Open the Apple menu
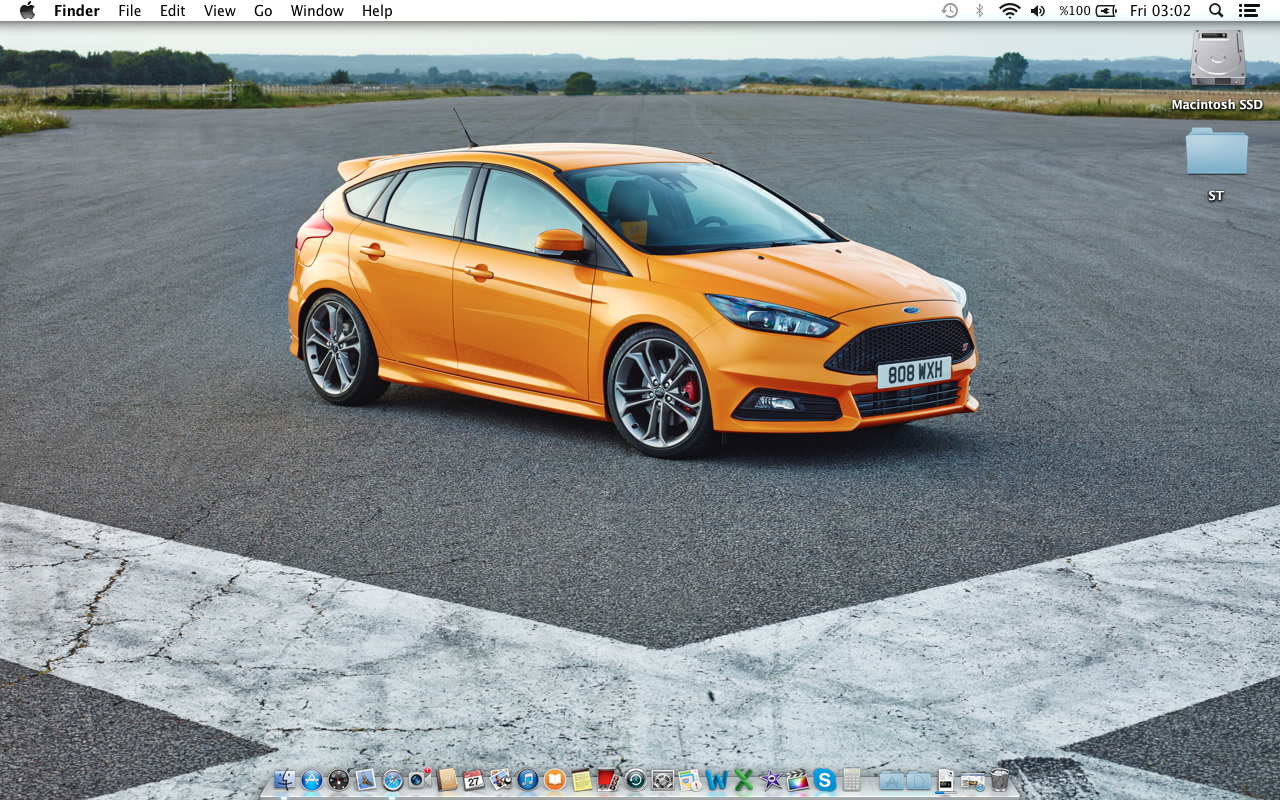The height and width of the screenshot is (800, 1280). (x=27, y=11)
